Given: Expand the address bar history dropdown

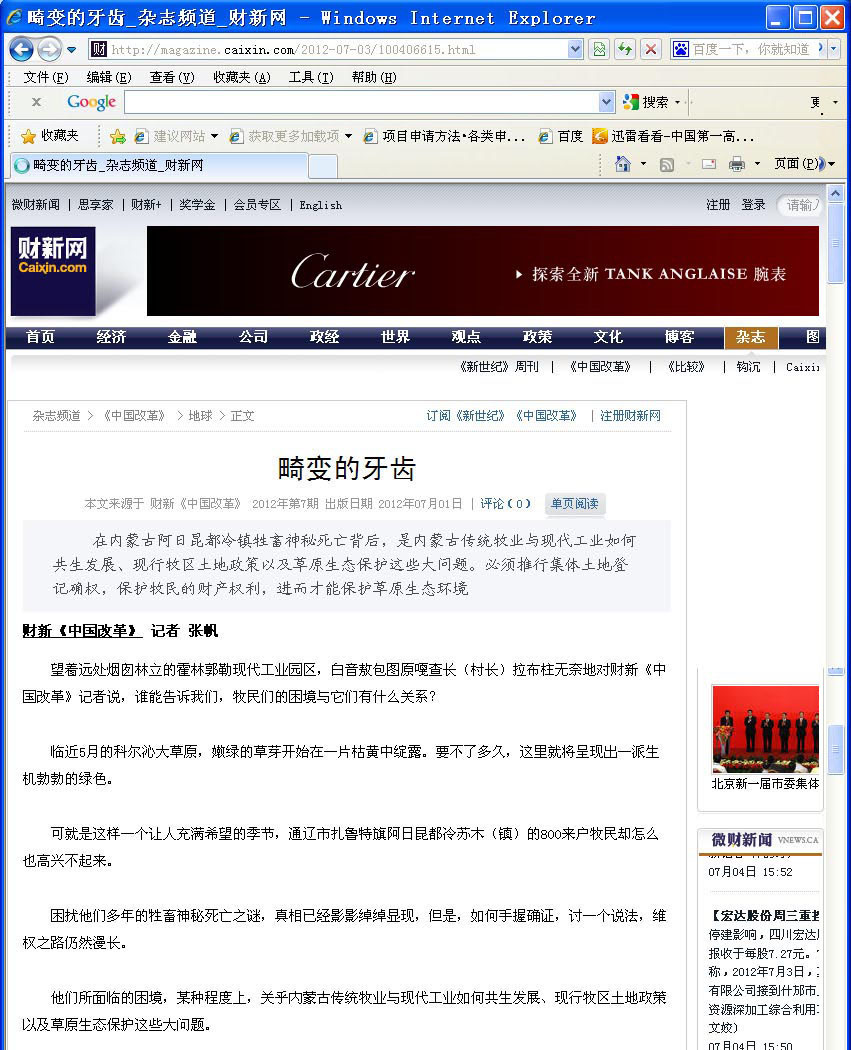Looking at the screenshot, I should coord(575,49).
